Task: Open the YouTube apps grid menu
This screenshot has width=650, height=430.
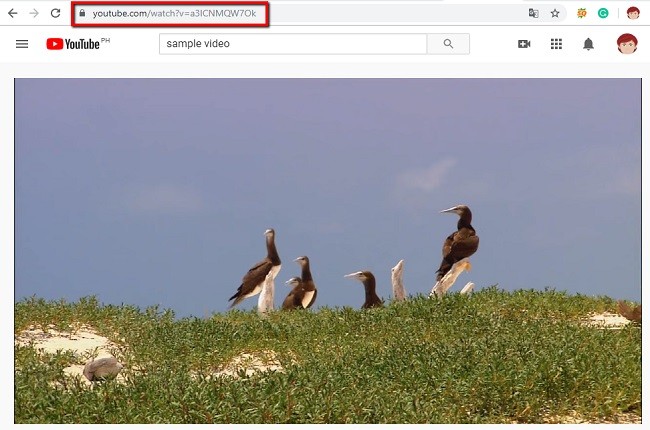Action: [556, 44]
